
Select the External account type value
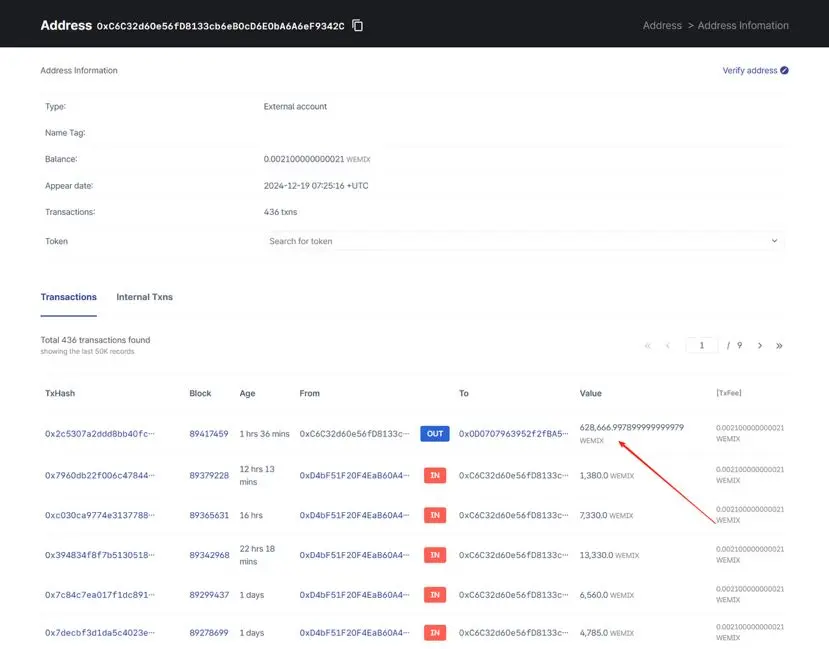tap(295, 106)
